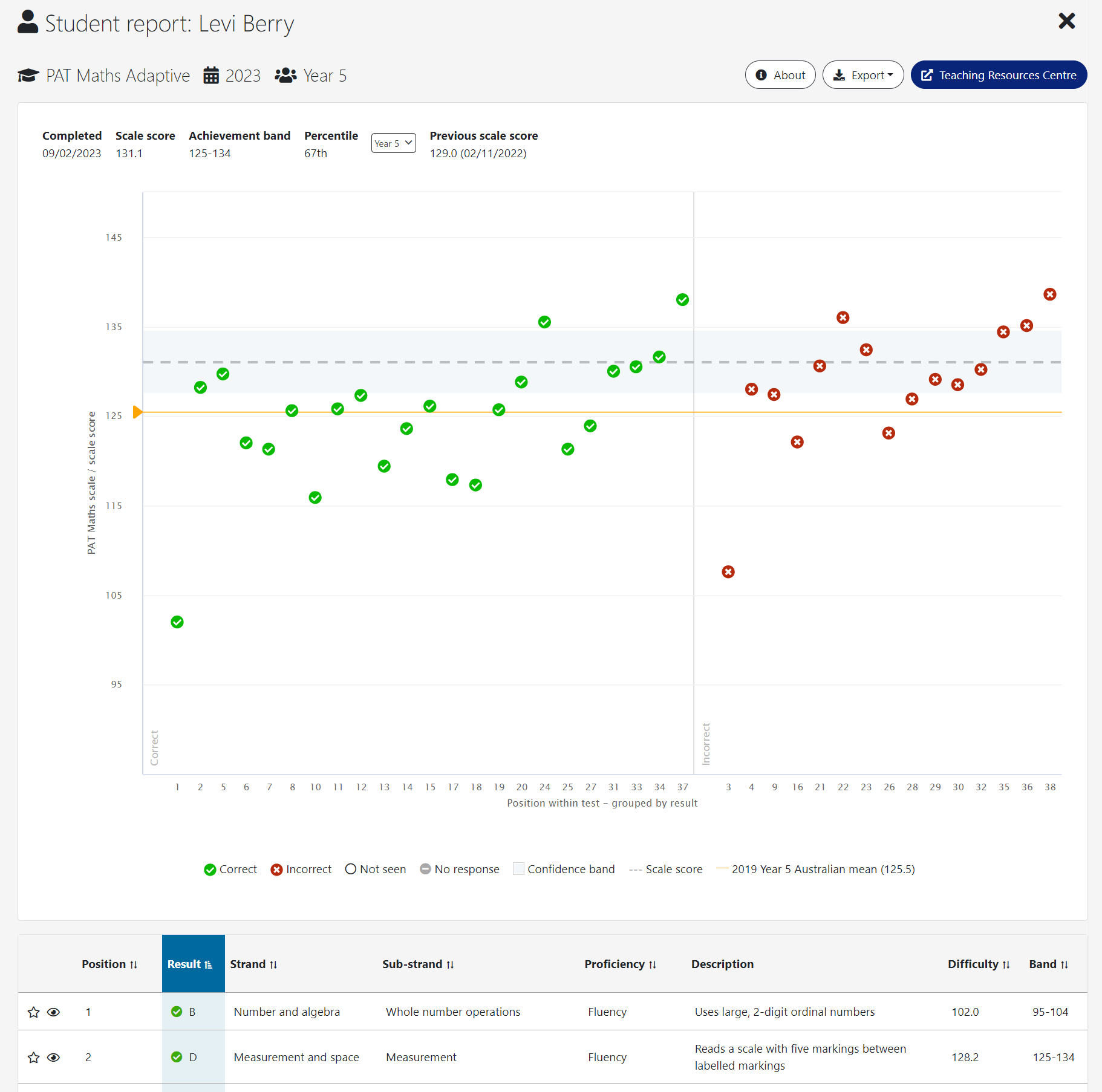Sort table by Result column header
Screen dimensions: 1102x1092
tap(190, 964)
